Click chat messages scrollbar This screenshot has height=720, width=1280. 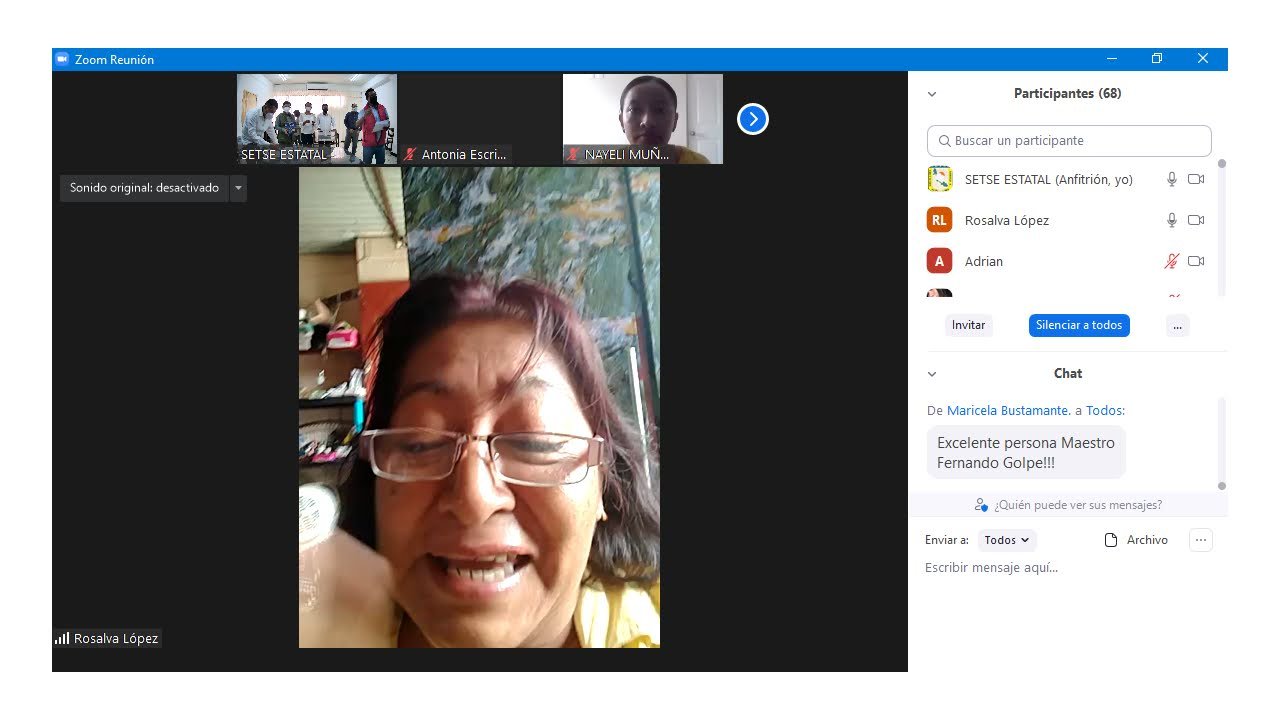coord(1221,443)
